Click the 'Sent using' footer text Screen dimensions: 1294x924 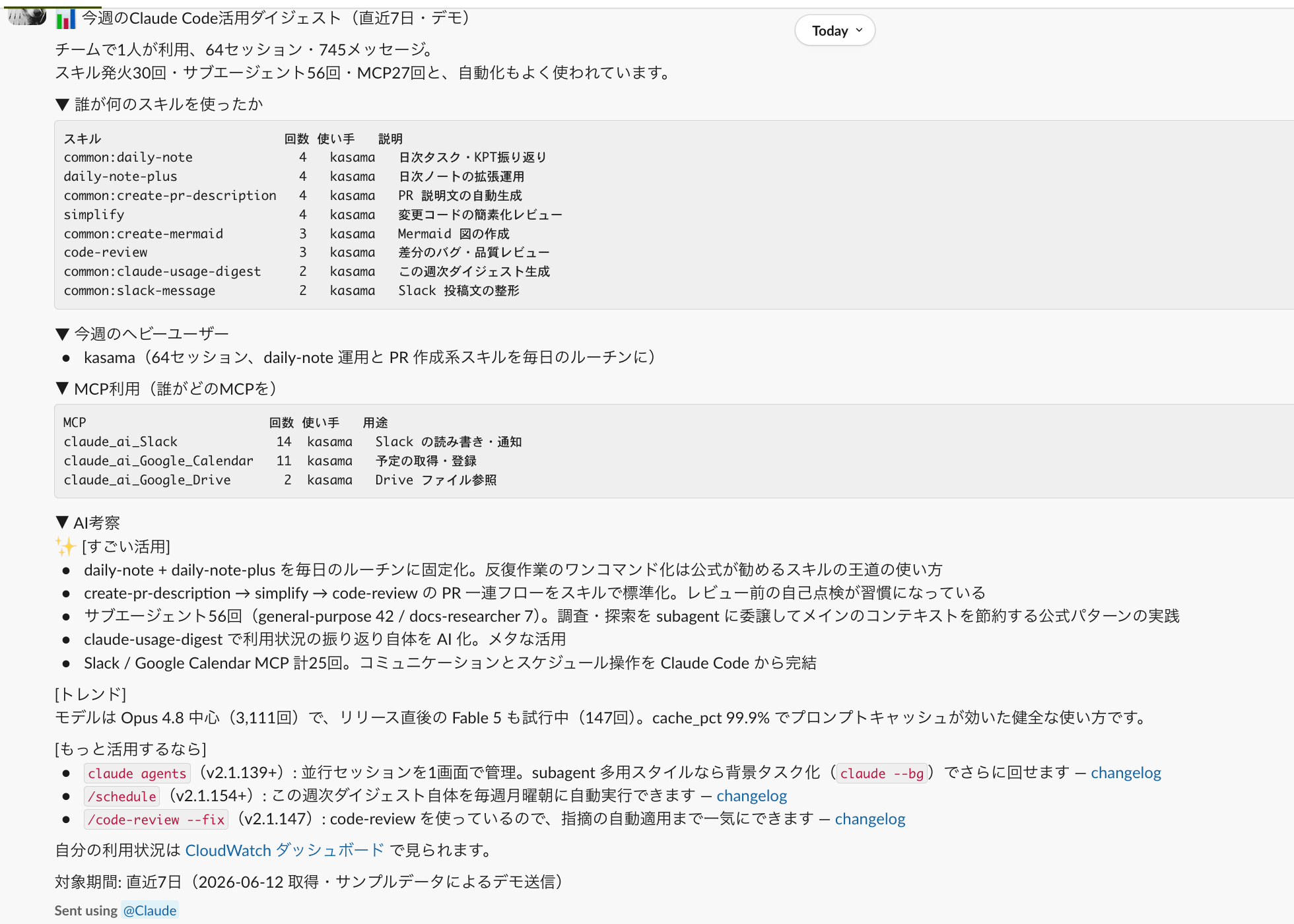pyautogui.click(x=86, y=911)
